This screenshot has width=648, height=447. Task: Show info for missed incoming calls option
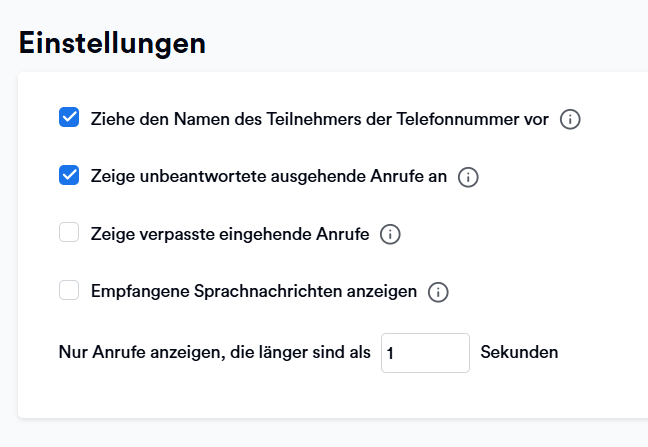click(391, 235)
